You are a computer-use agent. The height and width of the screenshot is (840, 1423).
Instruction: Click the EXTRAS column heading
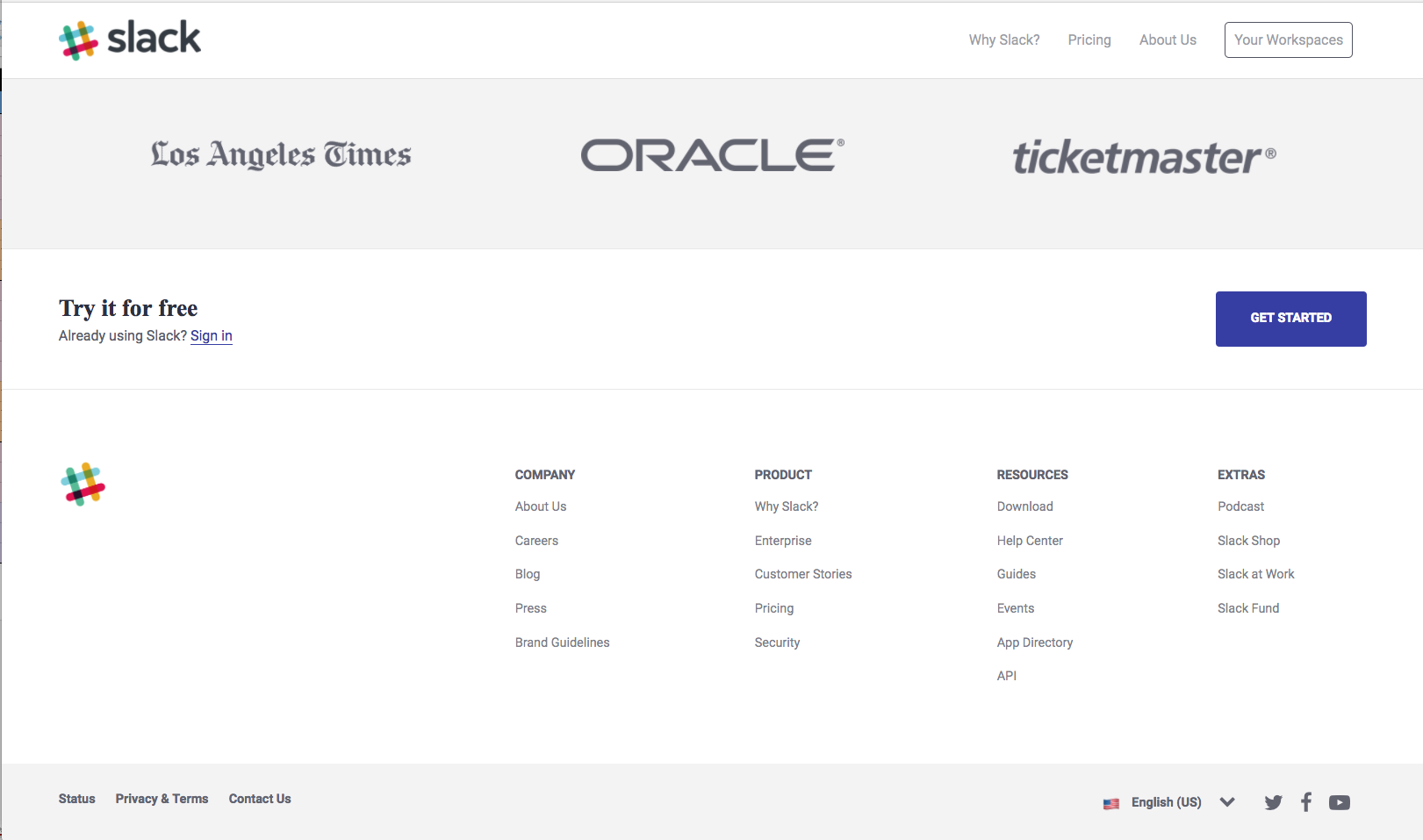pyautogui.click(x=1241, y=475)
